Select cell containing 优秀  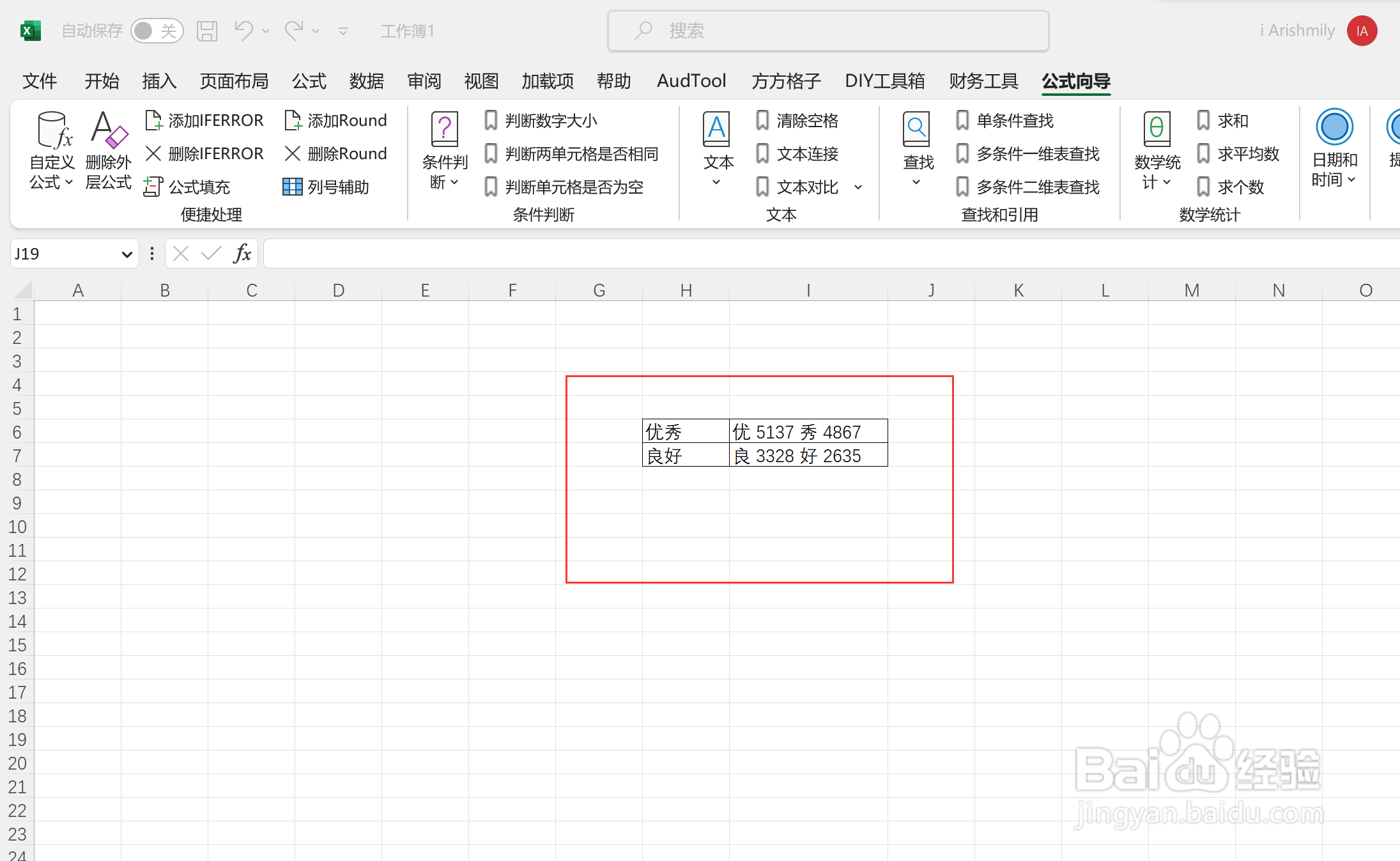pyautogui.click(x=686, y=432)
